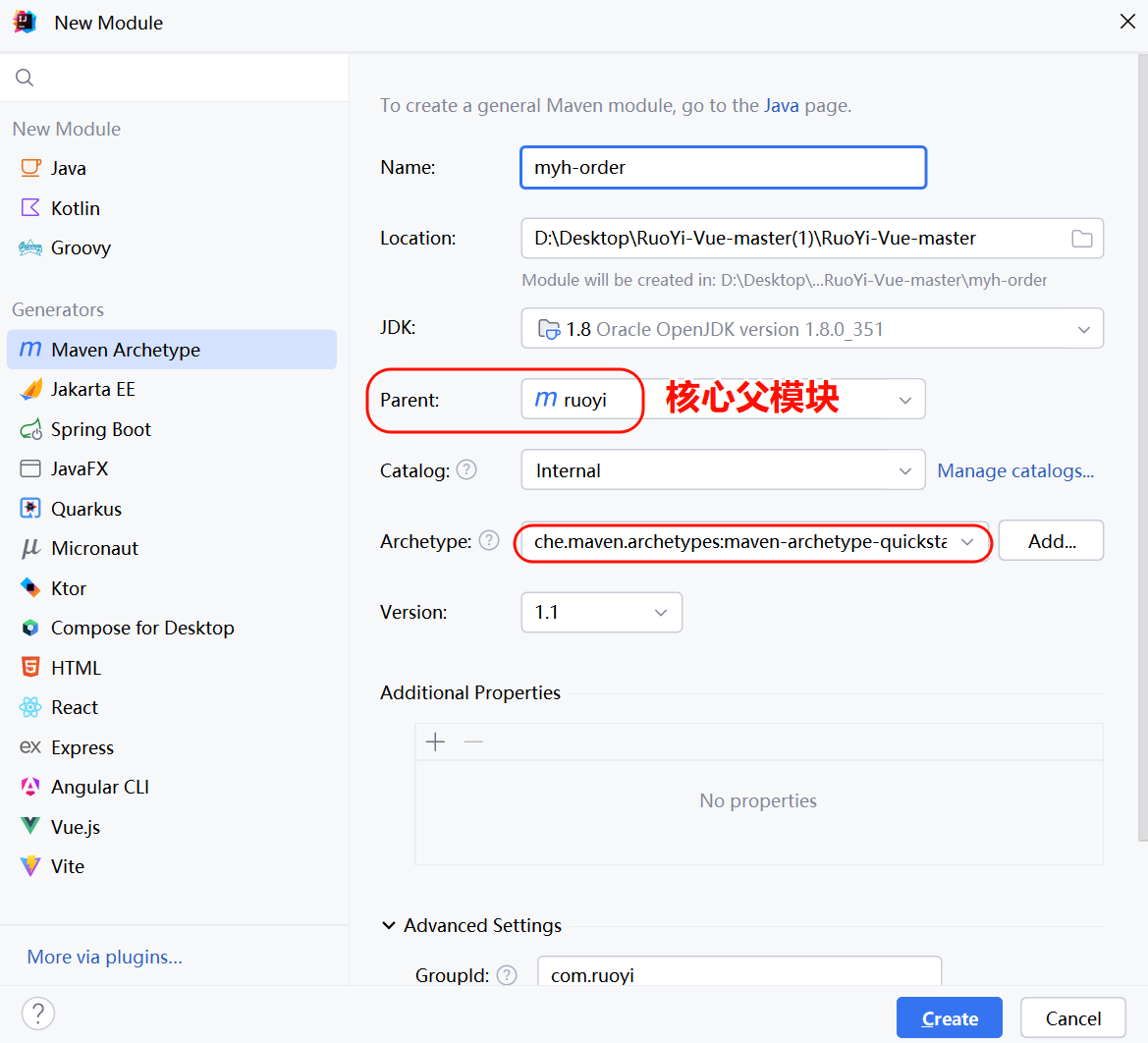Collapse the Advanced Settings section
Viewport: 1148px width, 1043px height.
tap(389, 926)
